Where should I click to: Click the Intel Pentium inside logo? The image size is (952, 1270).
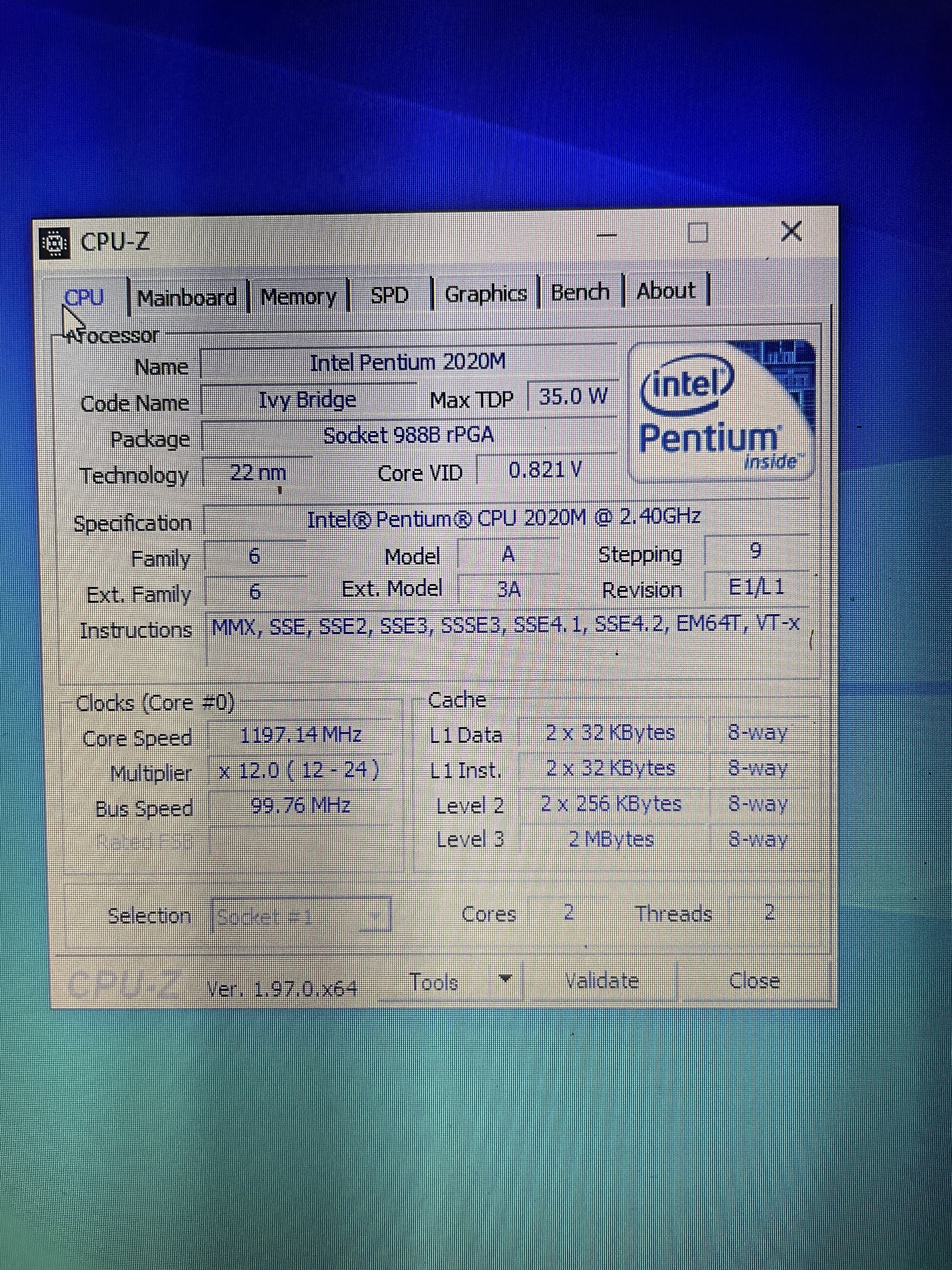pos(721,412)
